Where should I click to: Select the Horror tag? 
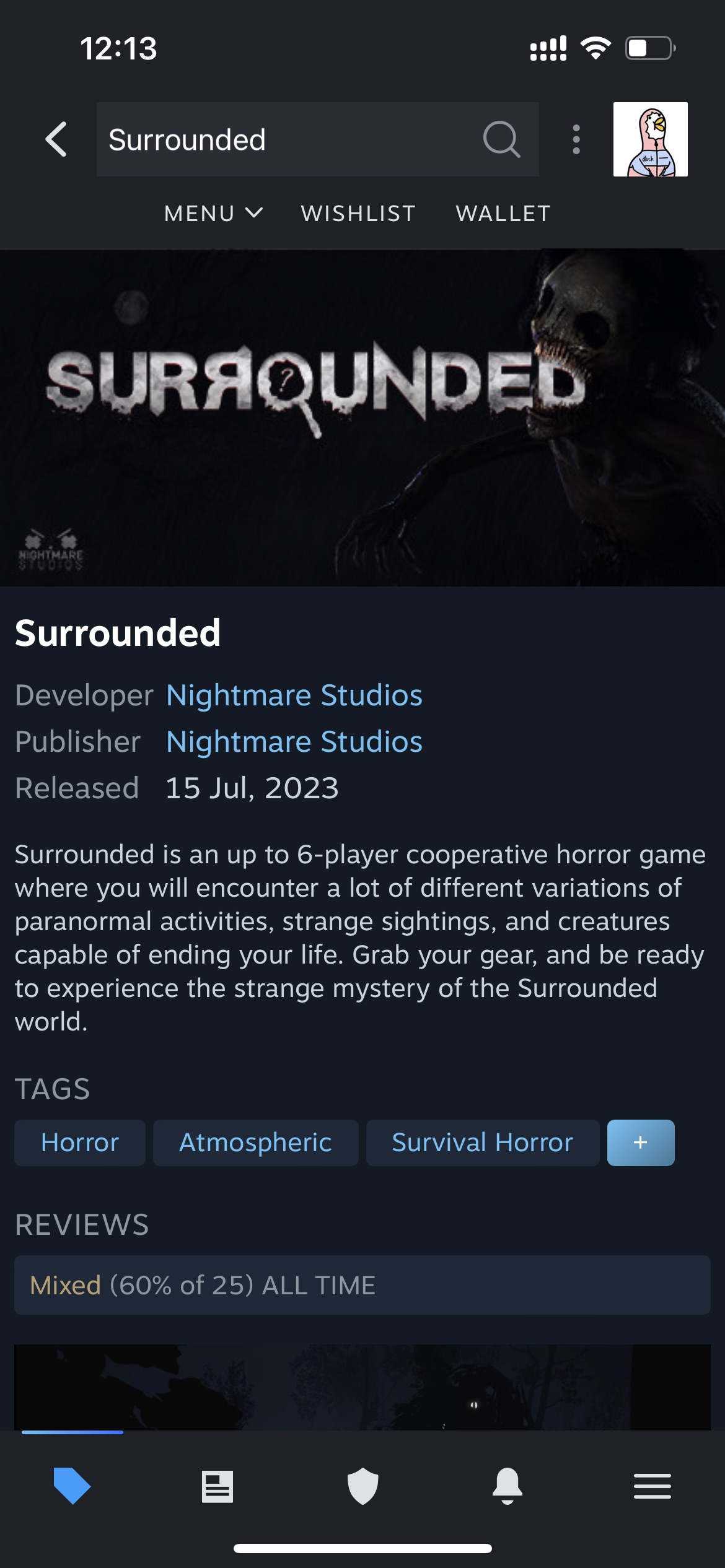pyautogui.click(x=80, y=1143)
